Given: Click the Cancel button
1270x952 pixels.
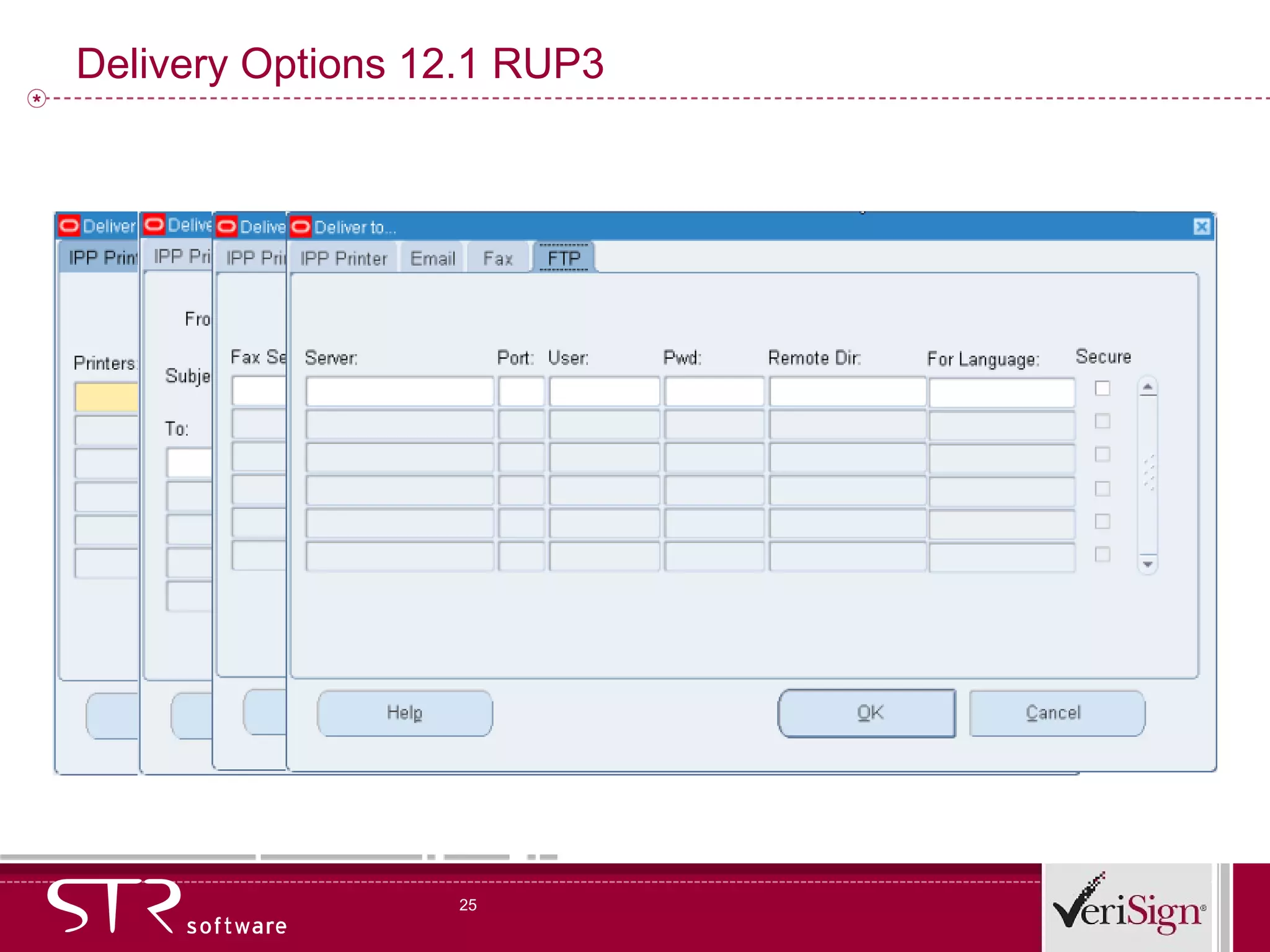Looking at the screenshot, I should tap(1057, 713).
